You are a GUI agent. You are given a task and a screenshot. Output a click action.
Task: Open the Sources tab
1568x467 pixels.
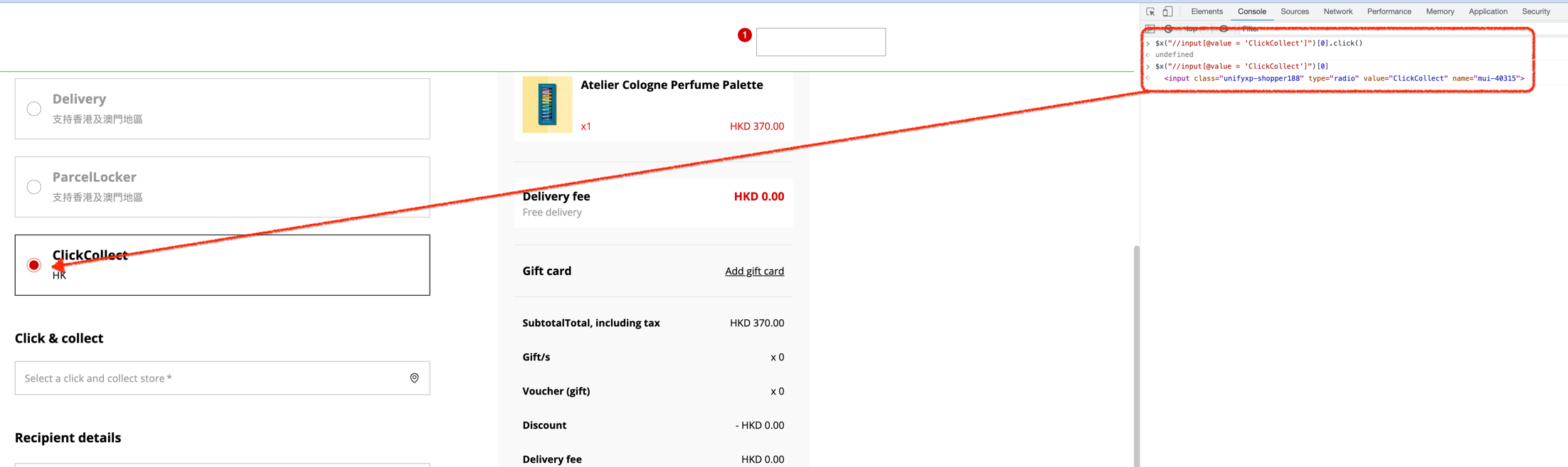pyautogui.click(x=1294, y=11)
